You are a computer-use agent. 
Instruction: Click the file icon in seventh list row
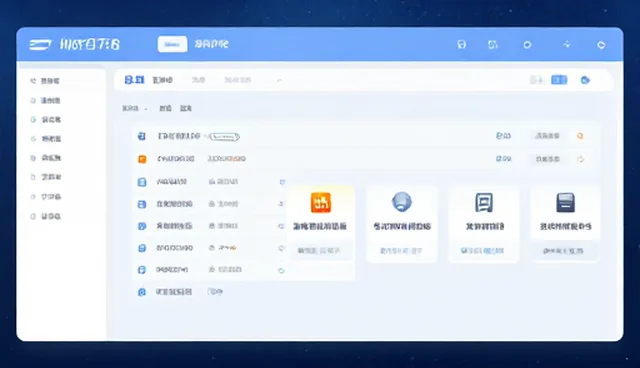pyautogui.click(x=142, y=270)
